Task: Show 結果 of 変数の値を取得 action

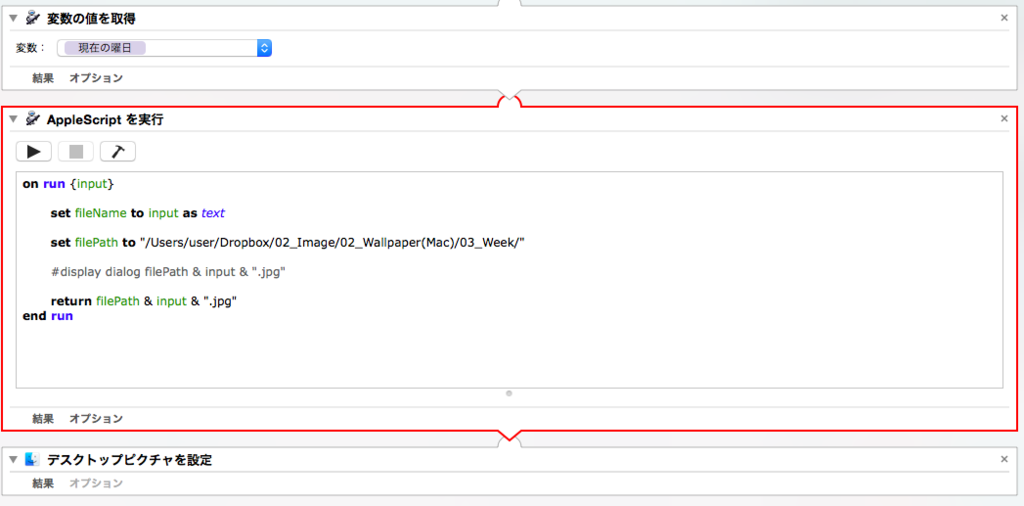Action: [43, 78]
